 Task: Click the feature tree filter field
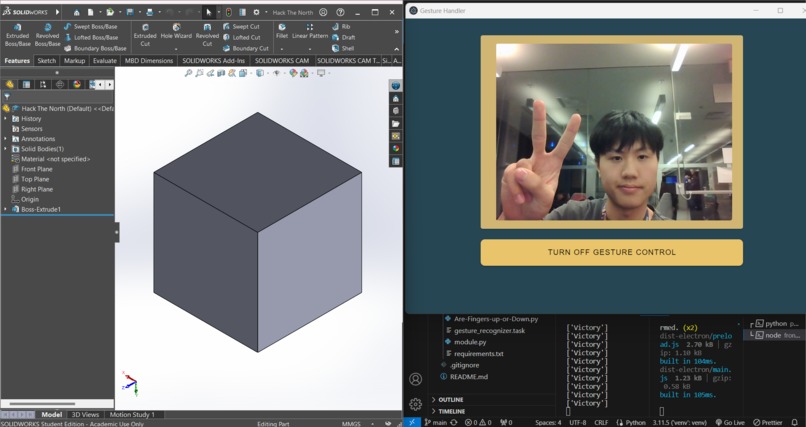pos(57,96)
